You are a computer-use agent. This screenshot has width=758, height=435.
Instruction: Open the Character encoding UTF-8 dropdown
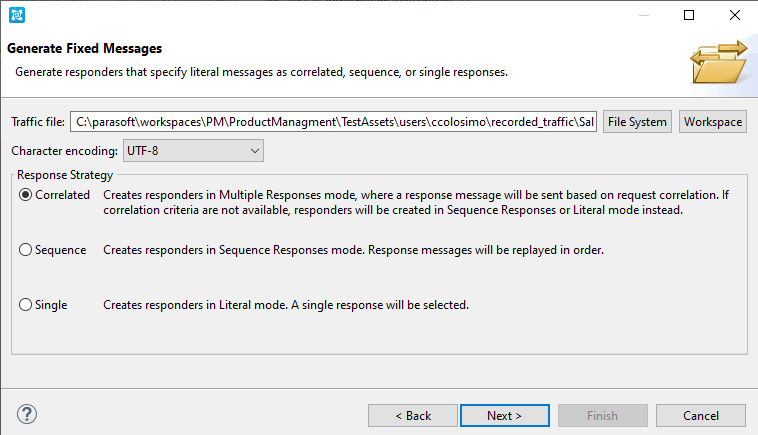pyautogui.click(x=193, y=151)
